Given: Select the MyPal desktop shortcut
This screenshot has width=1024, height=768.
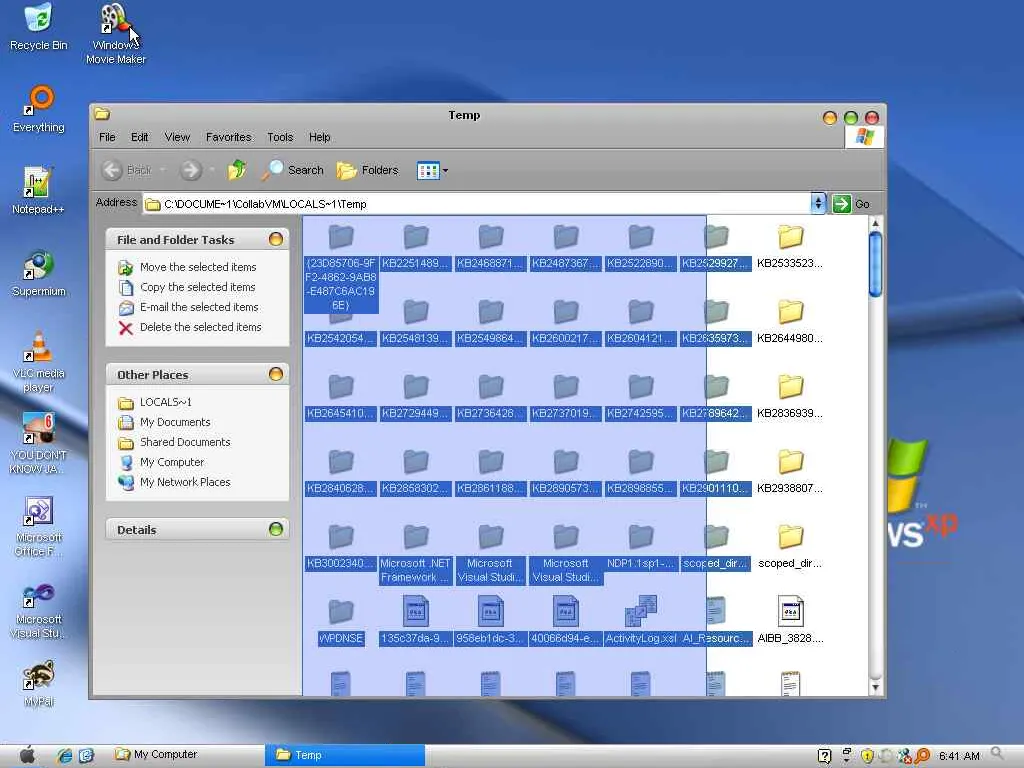Looking at the screenshot, I should coord(39,684).
